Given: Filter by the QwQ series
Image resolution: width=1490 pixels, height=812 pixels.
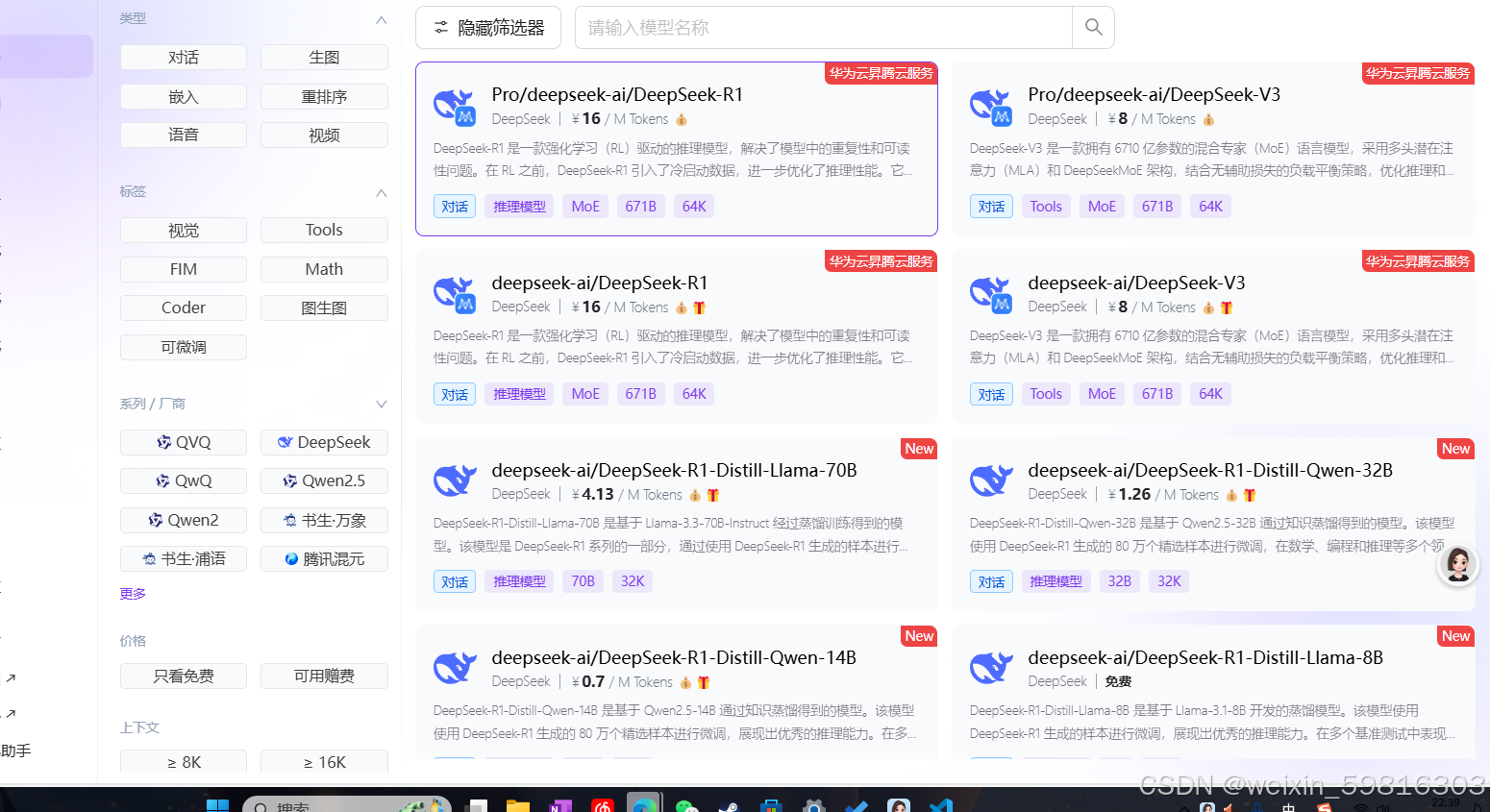Looking at the screenshot, I should point(184,481).
